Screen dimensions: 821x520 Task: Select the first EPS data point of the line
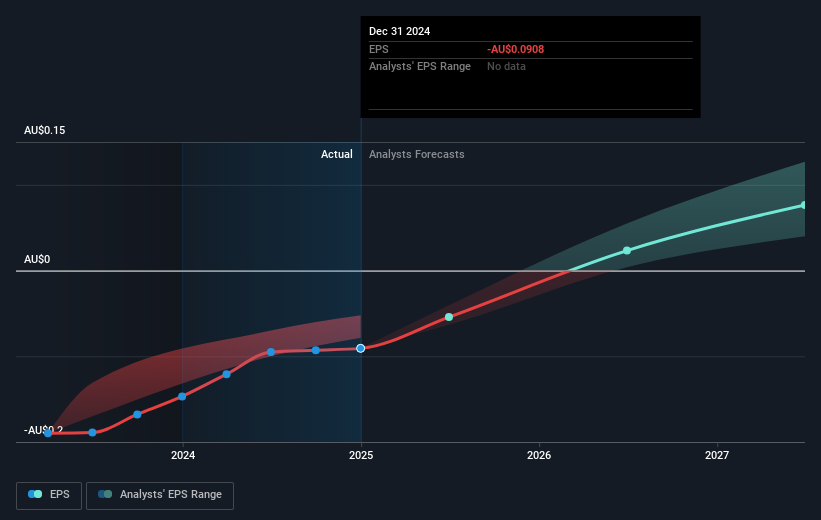click(x=48, y=433)
